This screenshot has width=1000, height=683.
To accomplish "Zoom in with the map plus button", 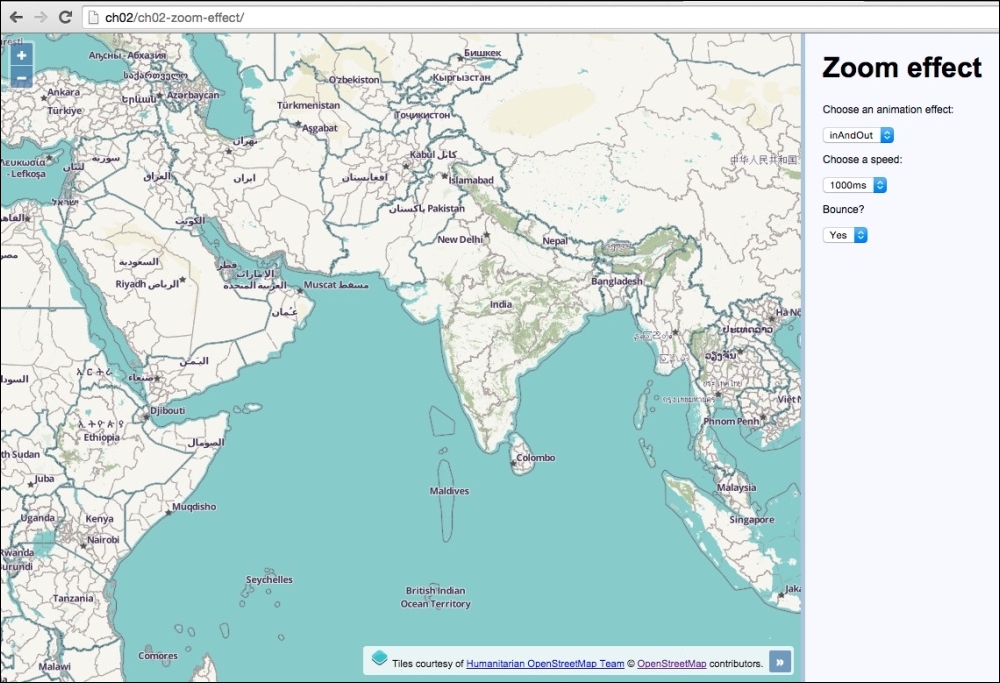I will pos(22,55).
